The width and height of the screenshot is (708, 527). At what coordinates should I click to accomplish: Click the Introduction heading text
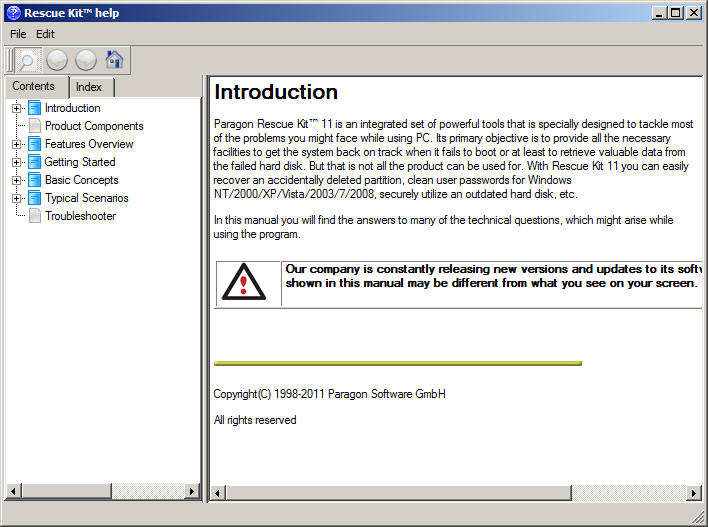click(276, 92)
